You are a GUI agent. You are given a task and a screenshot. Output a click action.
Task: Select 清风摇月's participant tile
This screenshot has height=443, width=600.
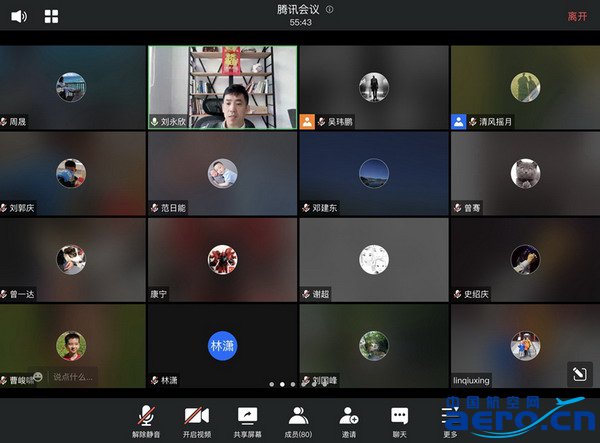pos(524,87)
